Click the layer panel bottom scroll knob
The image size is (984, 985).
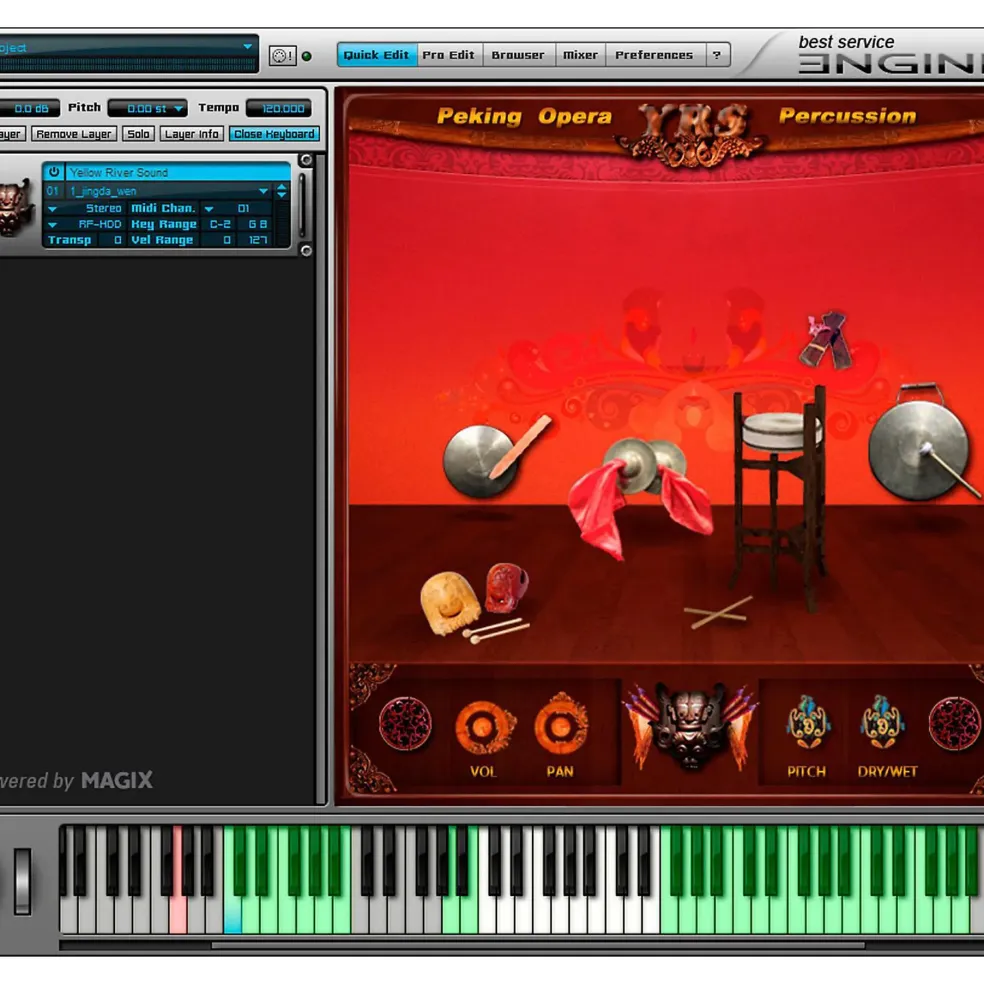[306, 251]
